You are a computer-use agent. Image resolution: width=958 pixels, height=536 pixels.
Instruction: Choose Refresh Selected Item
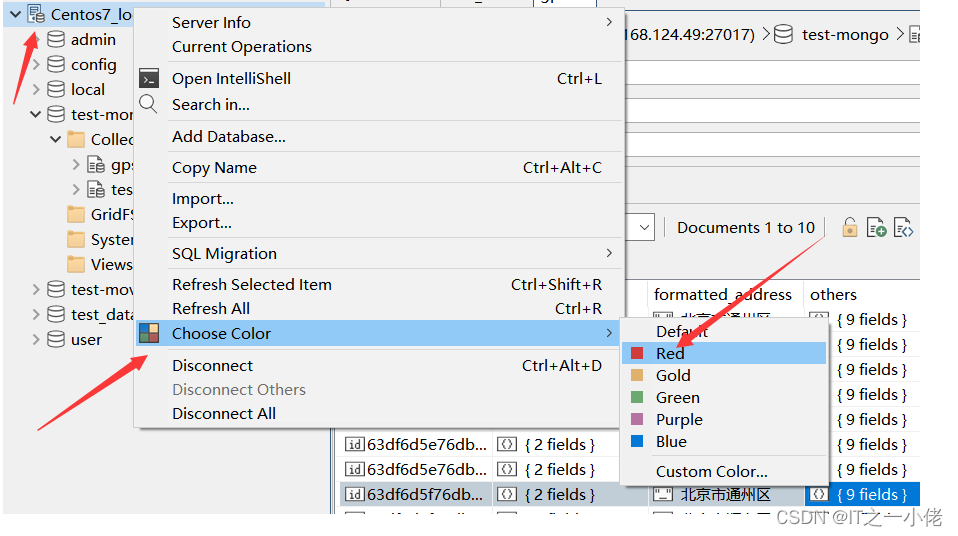(378, 285)
